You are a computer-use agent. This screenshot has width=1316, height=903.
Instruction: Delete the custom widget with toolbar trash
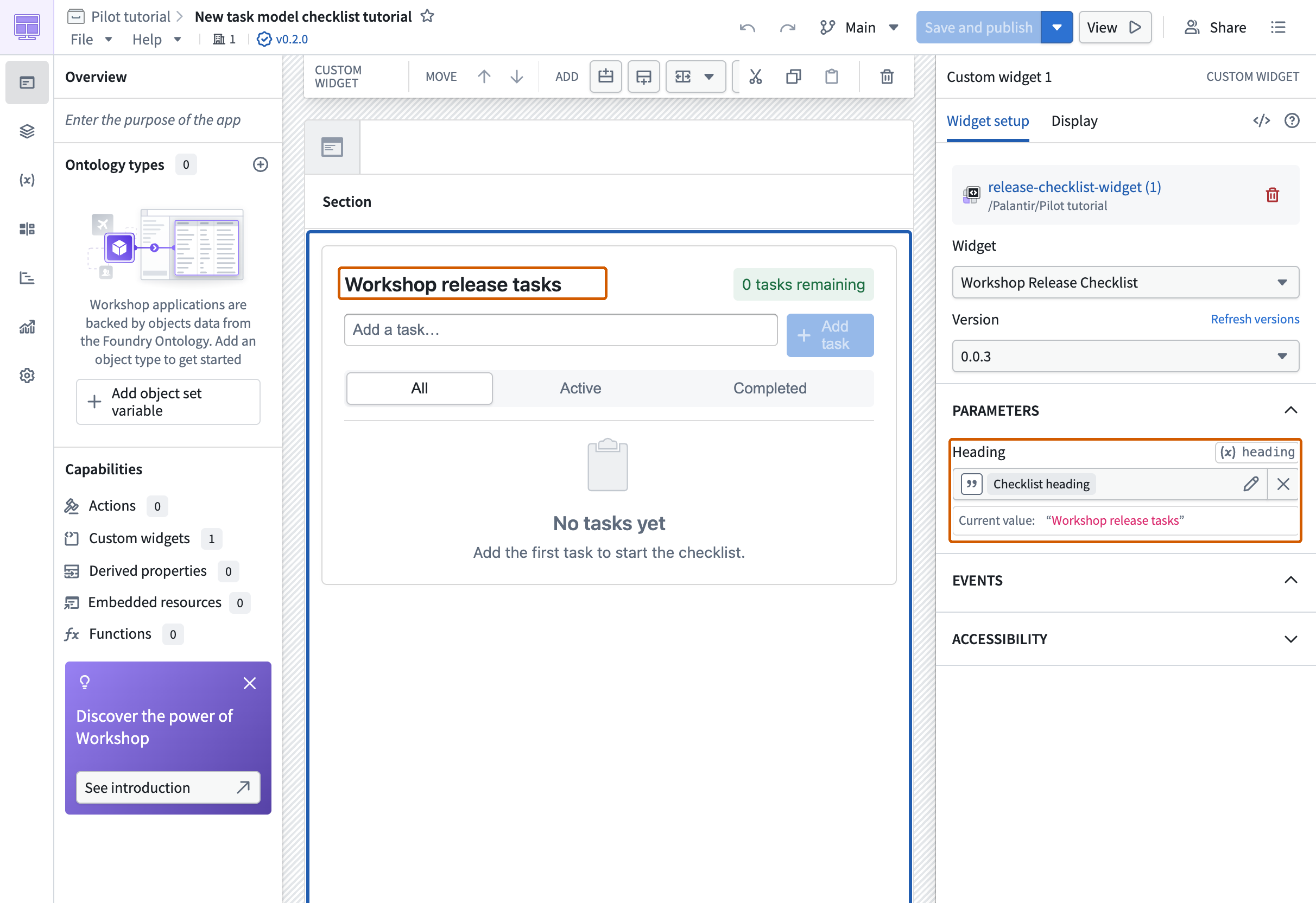(x=887, y=77)
